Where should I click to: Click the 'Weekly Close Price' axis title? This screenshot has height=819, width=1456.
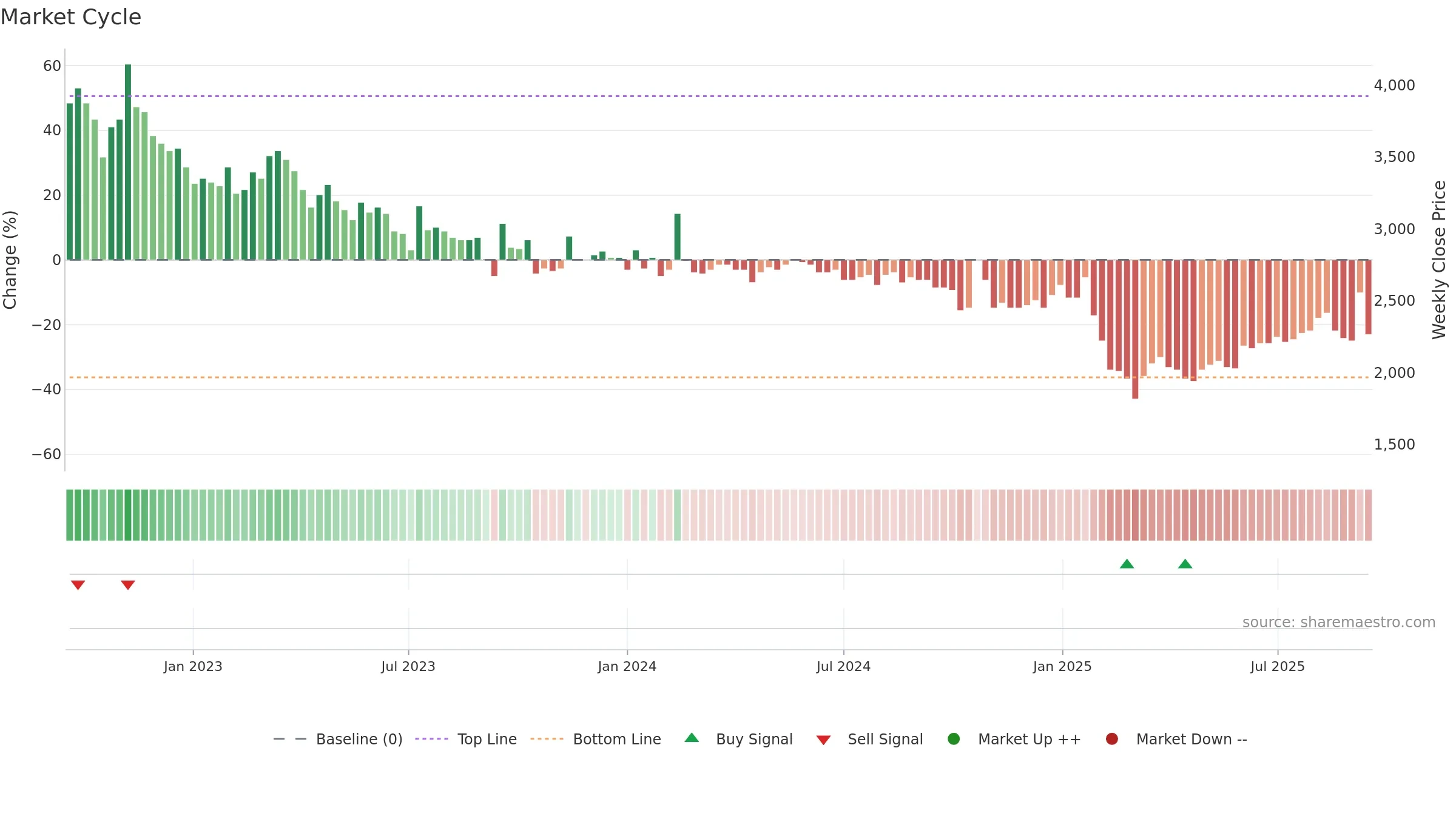click(x=1439, y=260)
